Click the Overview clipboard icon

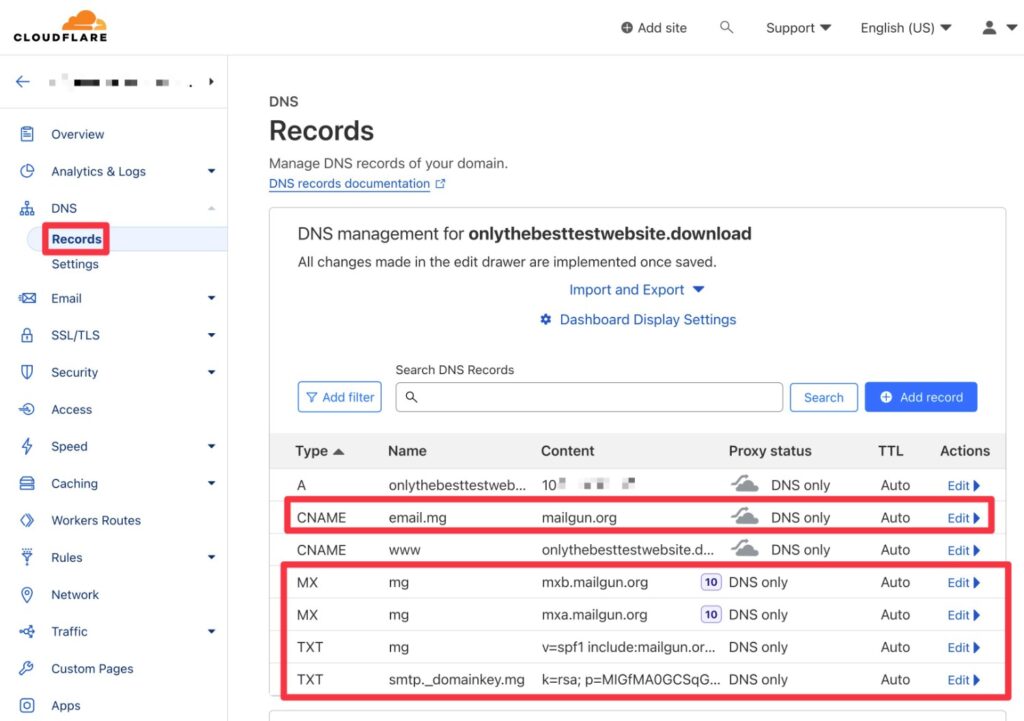coord(28,134)
